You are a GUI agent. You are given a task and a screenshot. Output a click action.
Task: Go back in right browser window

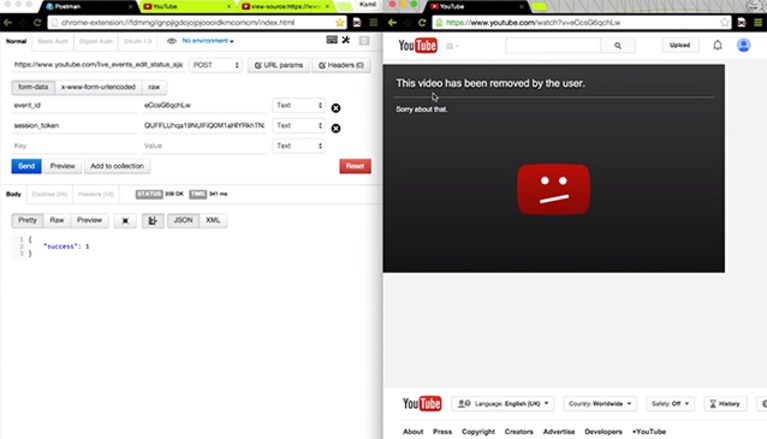click(392, 23)
